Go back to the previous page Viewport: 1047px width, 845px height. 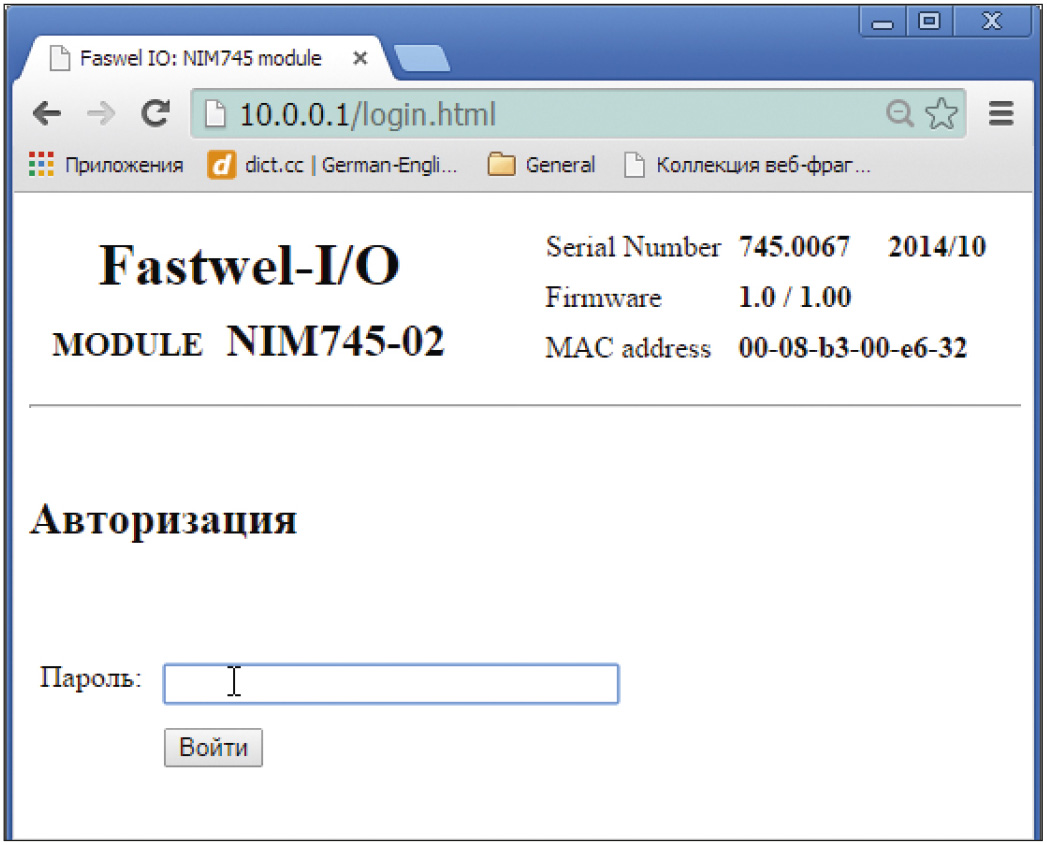pos(47,114)
